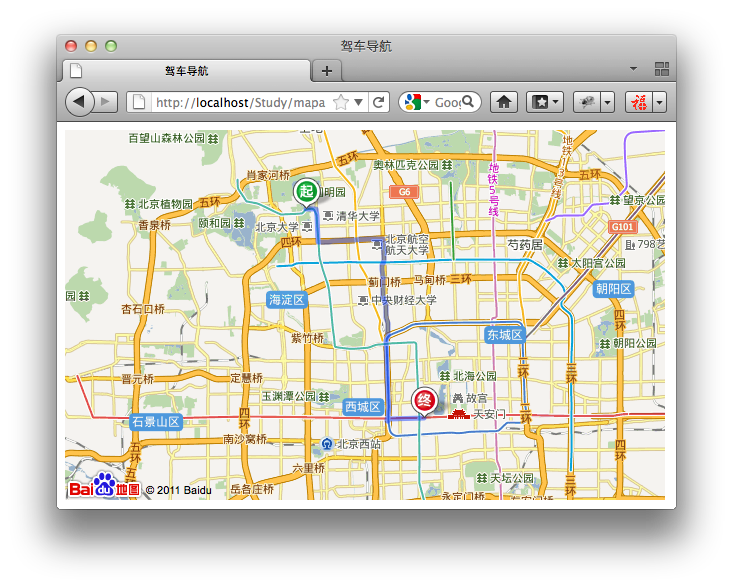Click the 百望山森林公园 label
The width and height of the screenshot is (733, 588).
pos(167,138)
